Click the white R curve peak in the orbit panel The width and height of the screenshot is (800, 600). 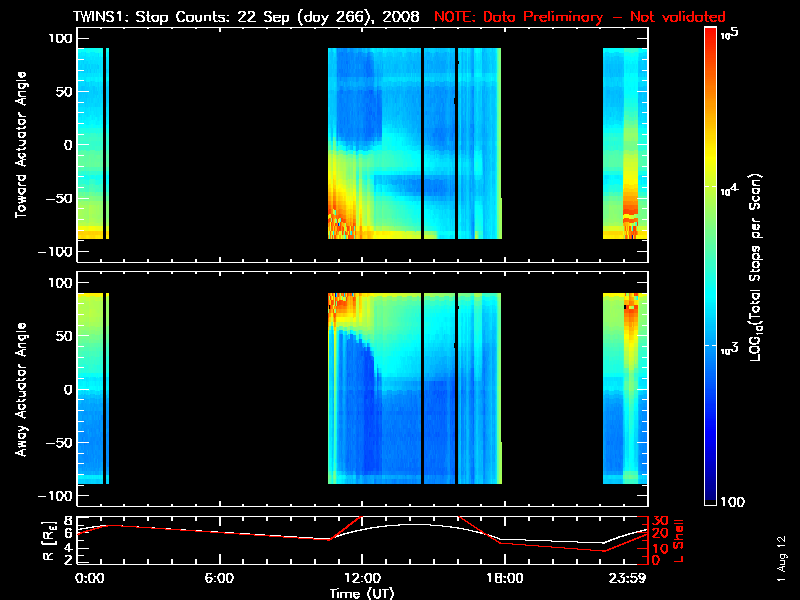416,524
